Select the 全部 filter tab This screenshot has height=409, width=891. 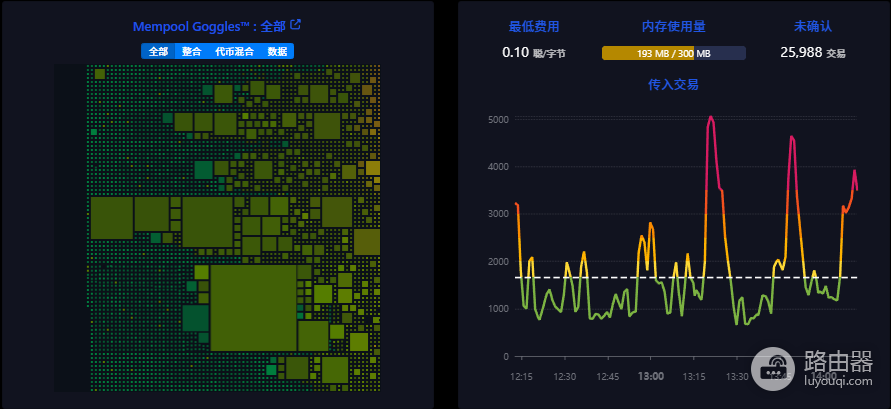159,51
